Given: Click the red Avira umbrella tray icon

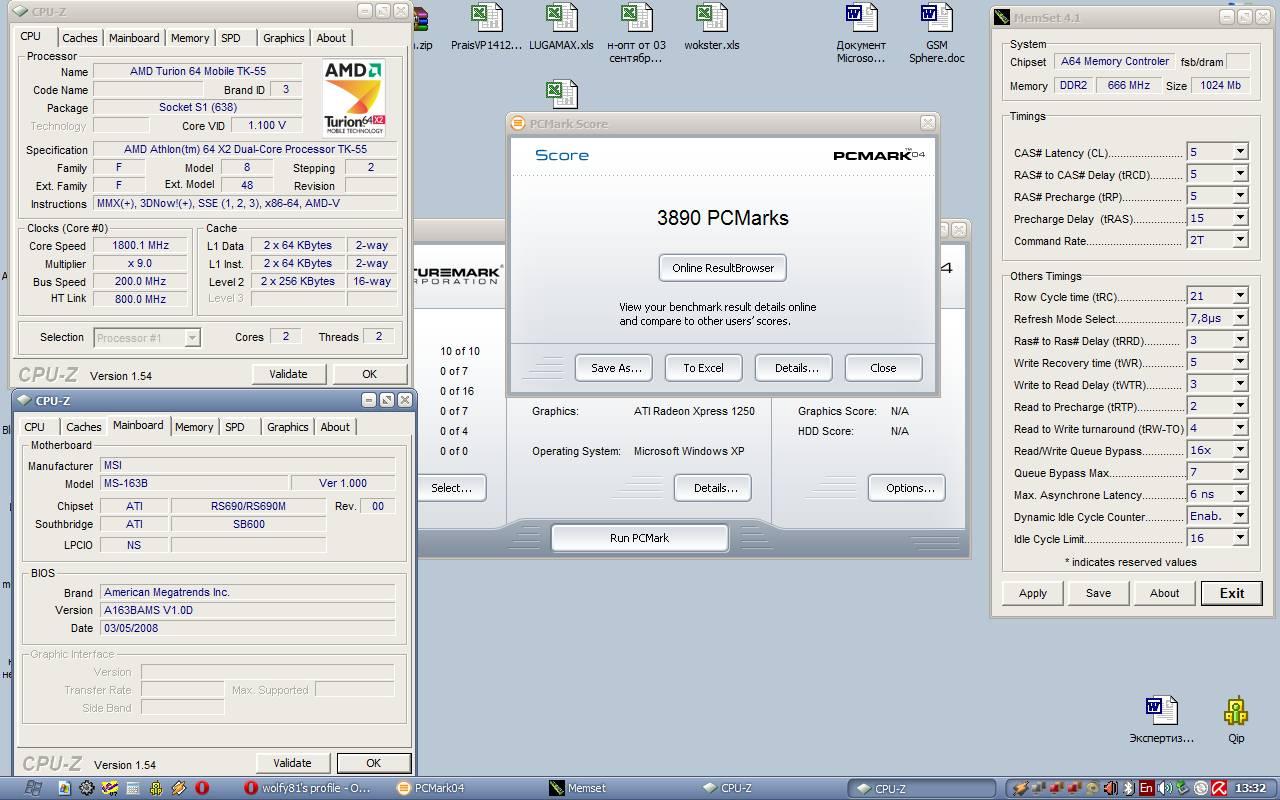Looking at the screenshot, I should pos(1220,788).
